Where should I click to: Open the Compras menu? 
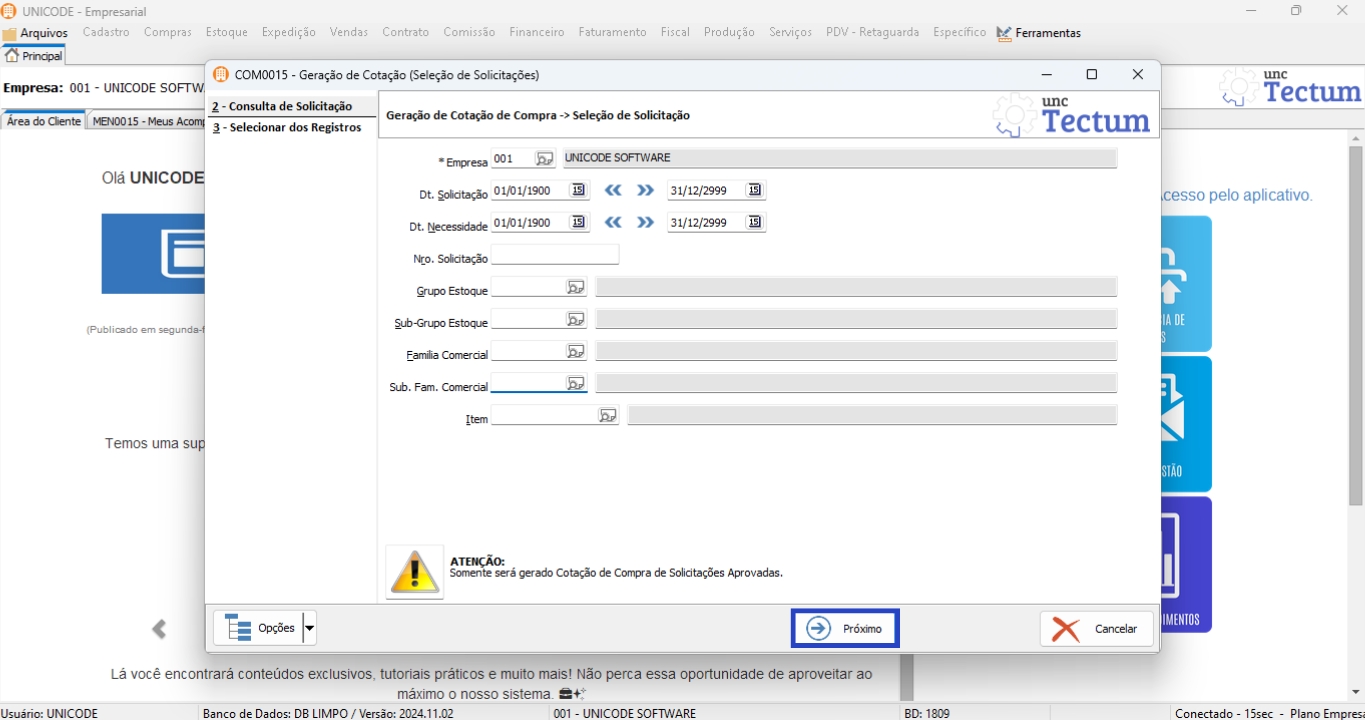point(167,33)
